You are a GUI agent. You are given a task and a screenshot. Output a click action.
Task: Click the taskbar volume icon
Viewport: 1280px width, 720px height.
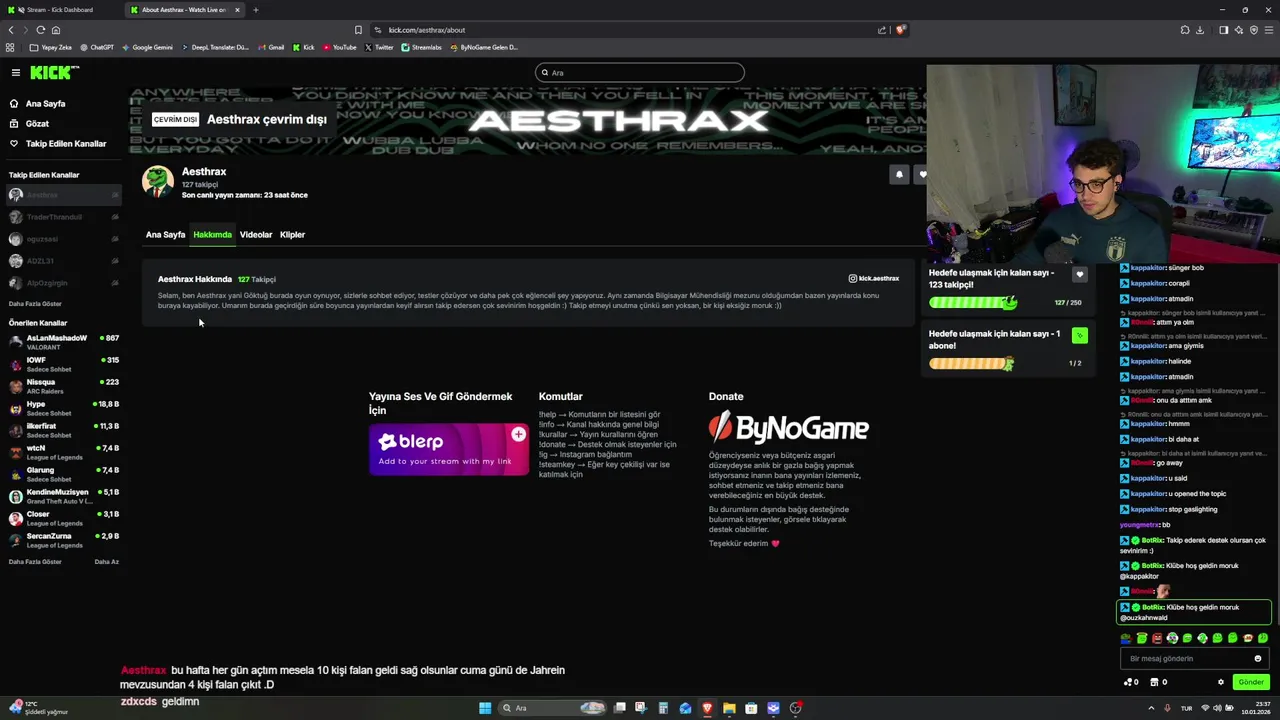[1217, 708]
